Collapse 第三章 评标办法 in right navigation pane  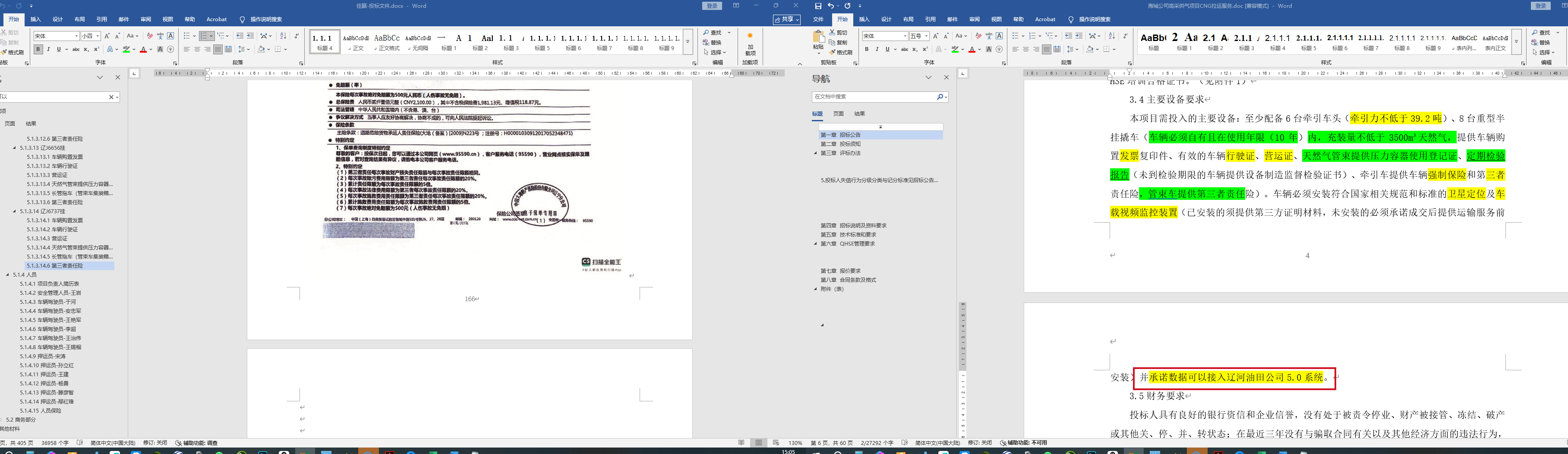point(816,153)
